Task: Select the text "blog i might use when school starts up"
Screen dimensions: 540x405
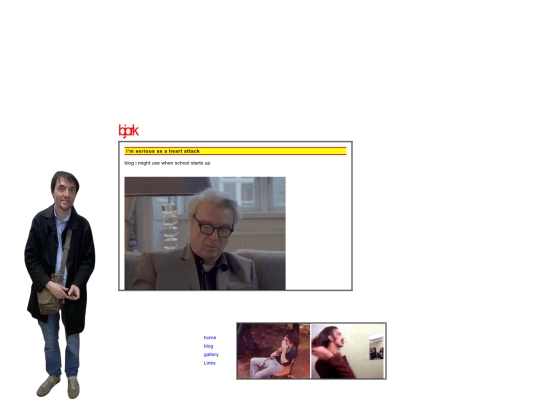Action: click(x=167, y=163)
